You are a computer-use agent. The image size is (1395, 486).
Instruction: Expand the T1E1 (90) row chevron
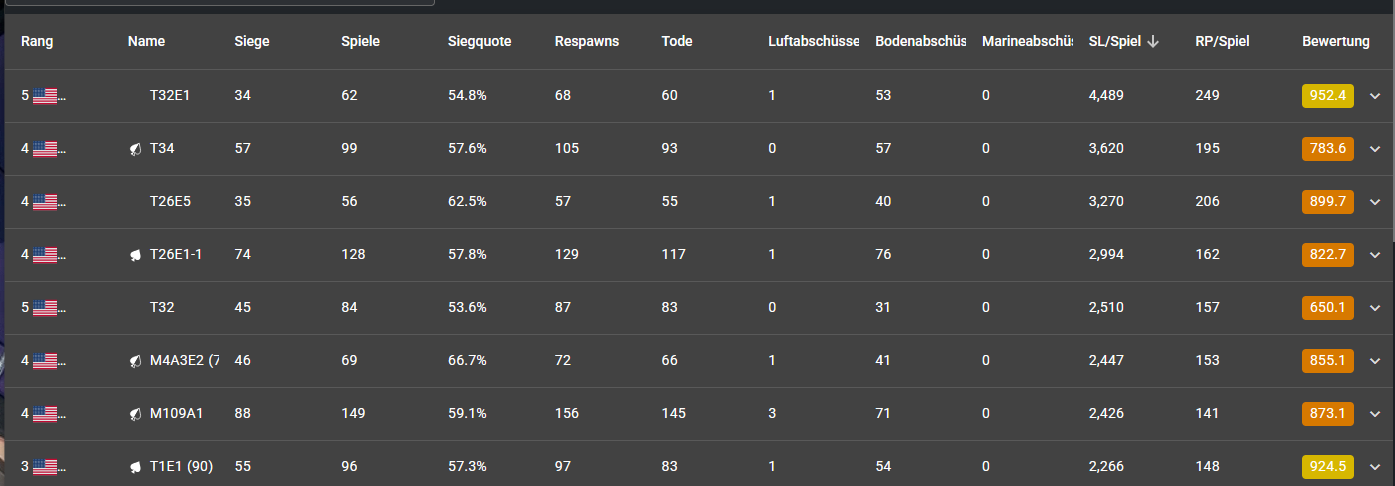coord(1375,467)
